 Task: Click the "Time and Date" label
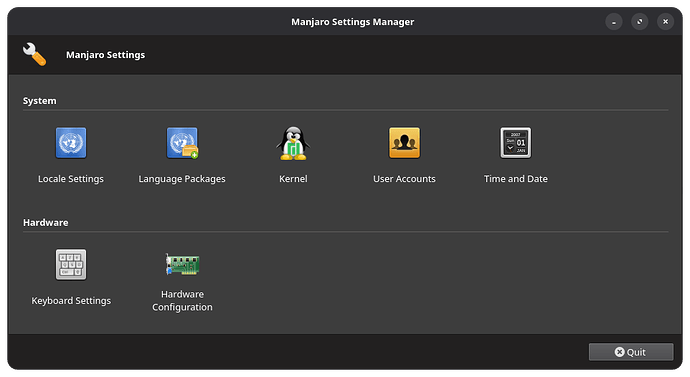point(516,179)
